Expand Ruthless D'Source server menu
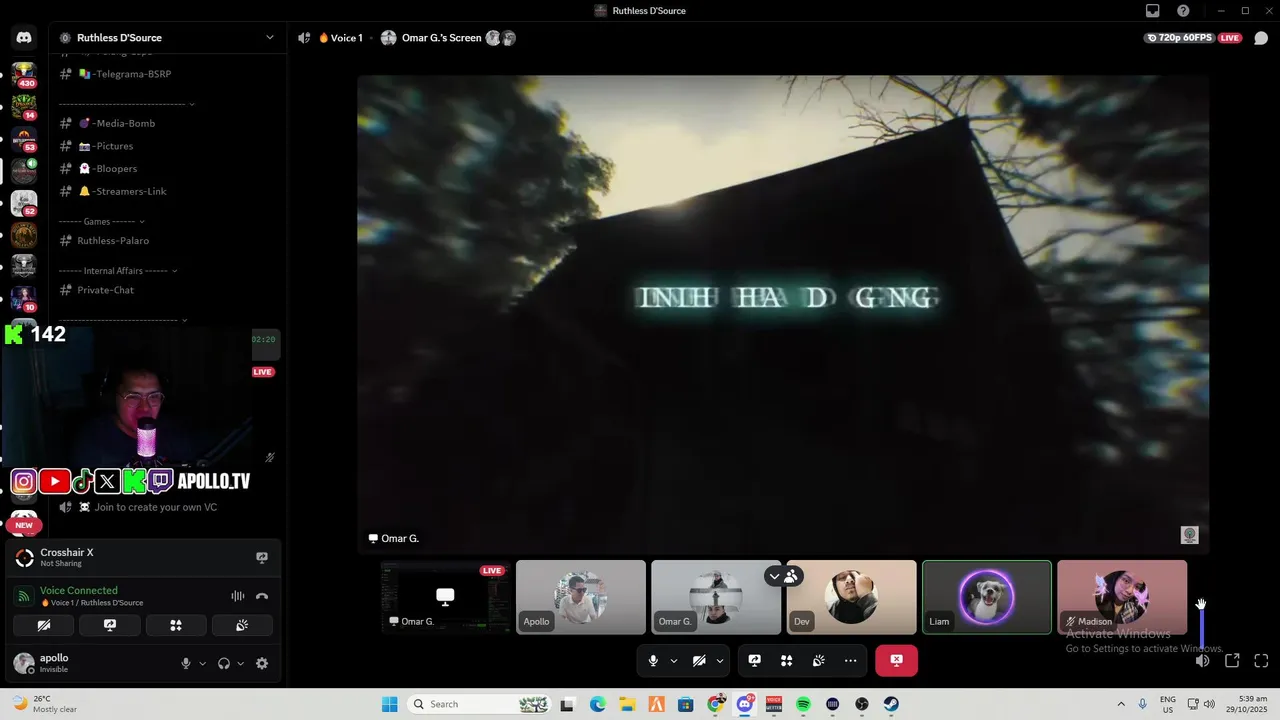1280x720 pixels. click(x=269, y=38)
